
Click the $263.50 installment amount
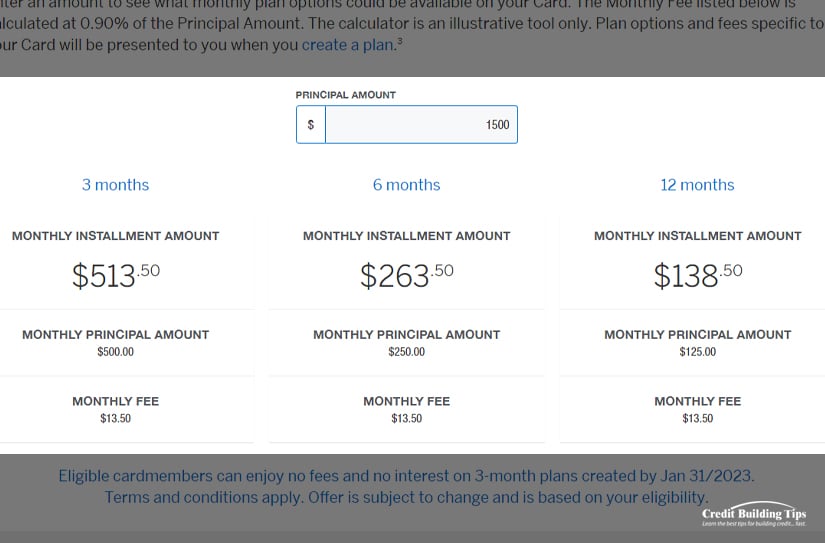[x=406, y=275]
